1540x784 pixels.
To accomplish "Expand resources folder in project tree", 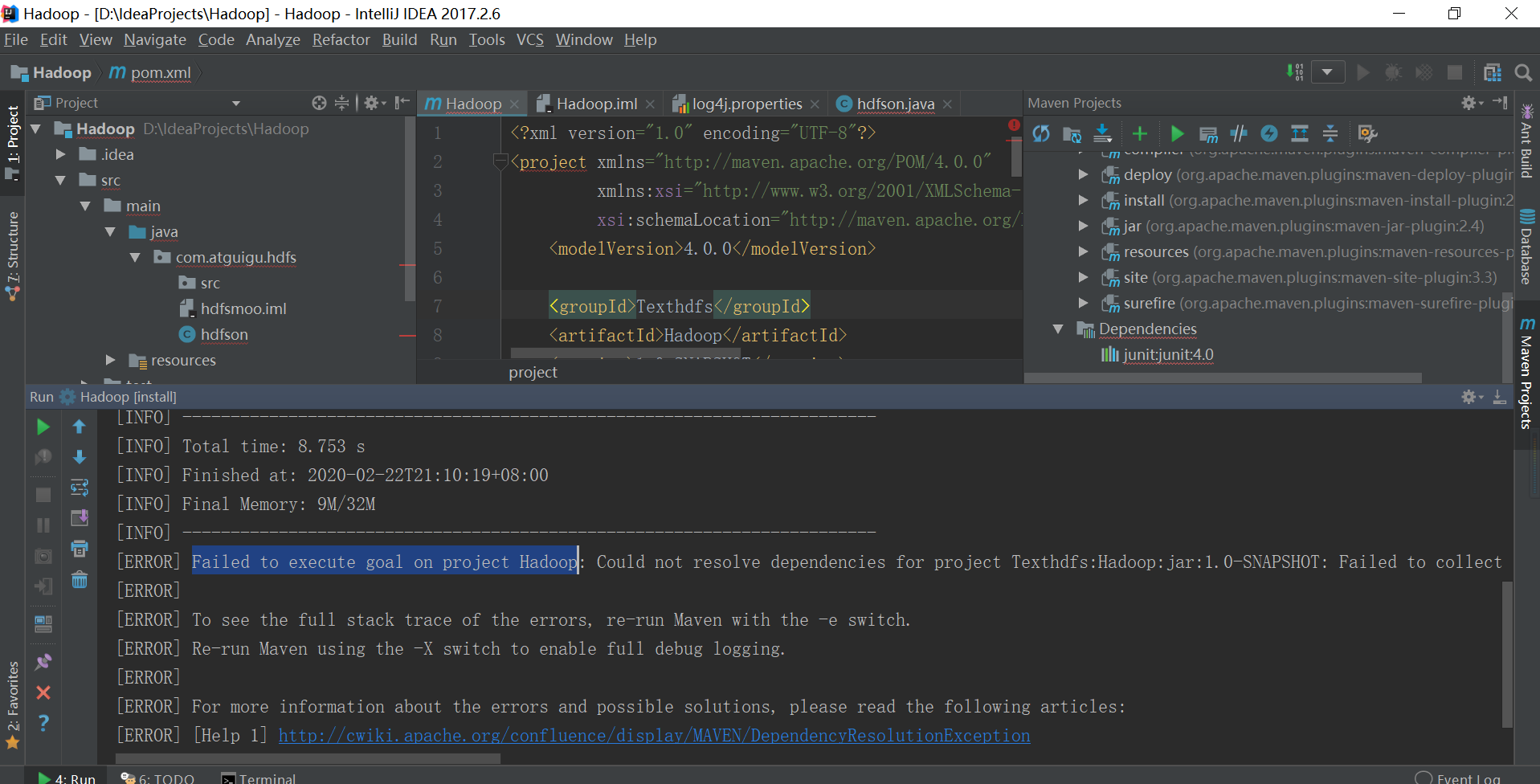I will tap(111, 360).
